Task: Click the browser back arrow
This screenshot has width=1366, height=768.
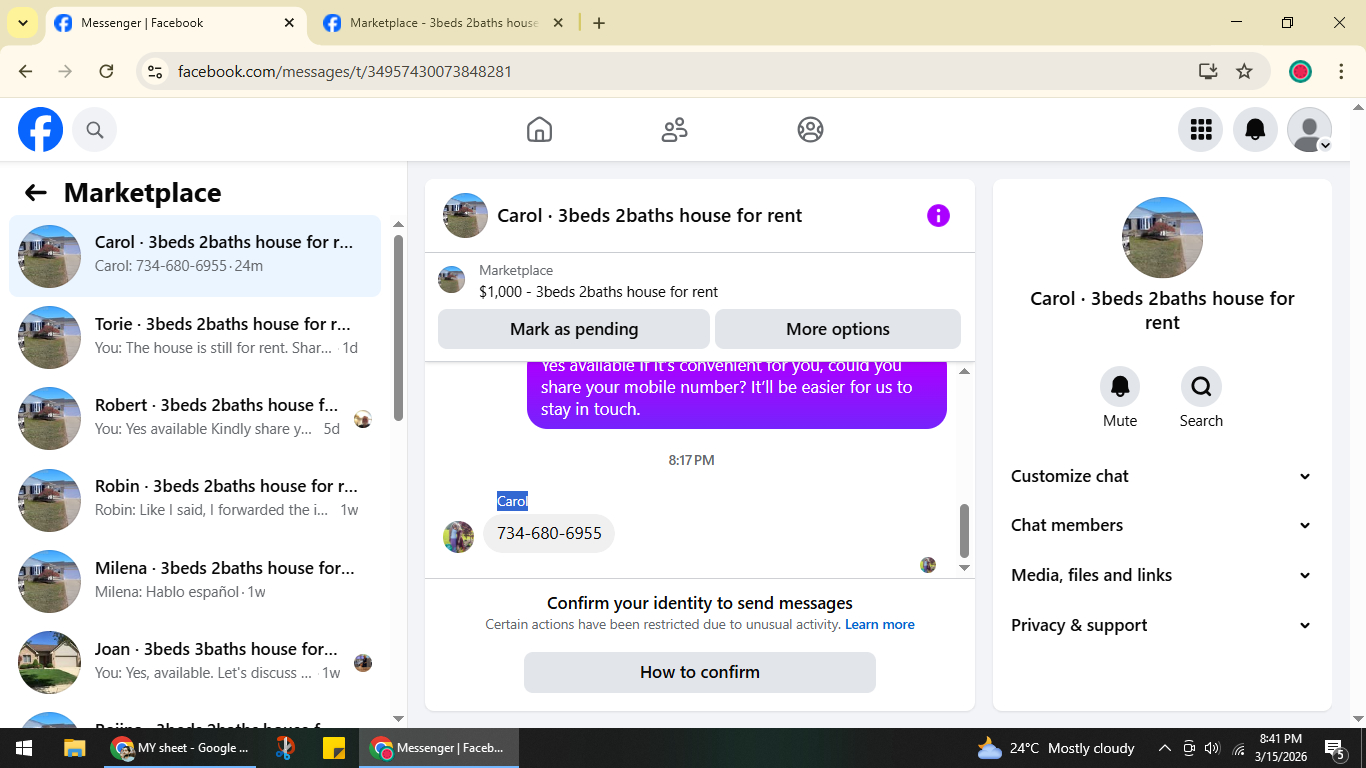Action: [x=26, y=71]
